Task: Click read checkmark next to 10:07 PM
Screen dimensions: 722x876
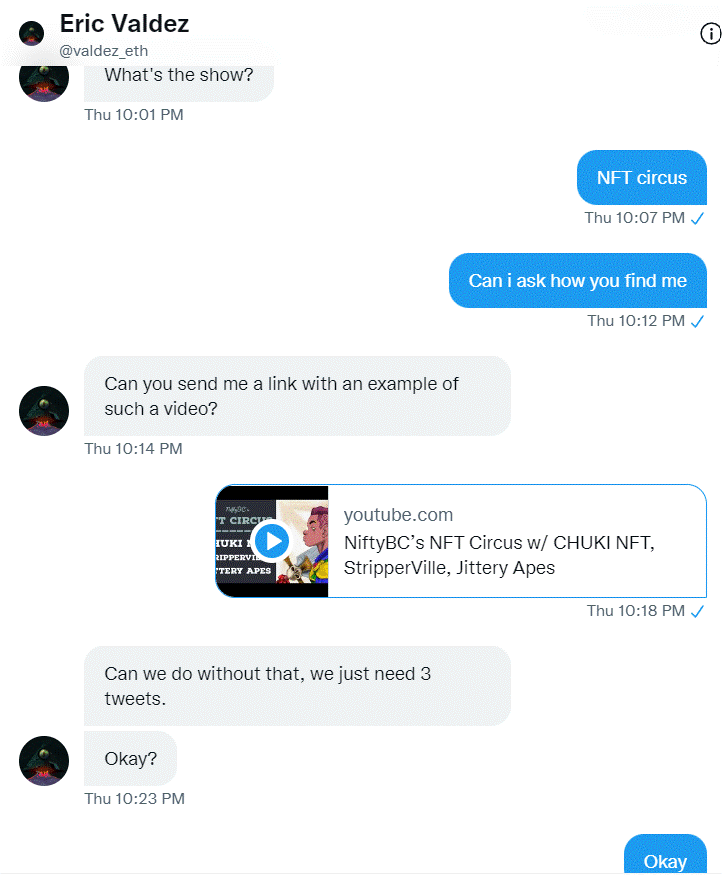Action: pyautogui.click(x=697, y=218)
